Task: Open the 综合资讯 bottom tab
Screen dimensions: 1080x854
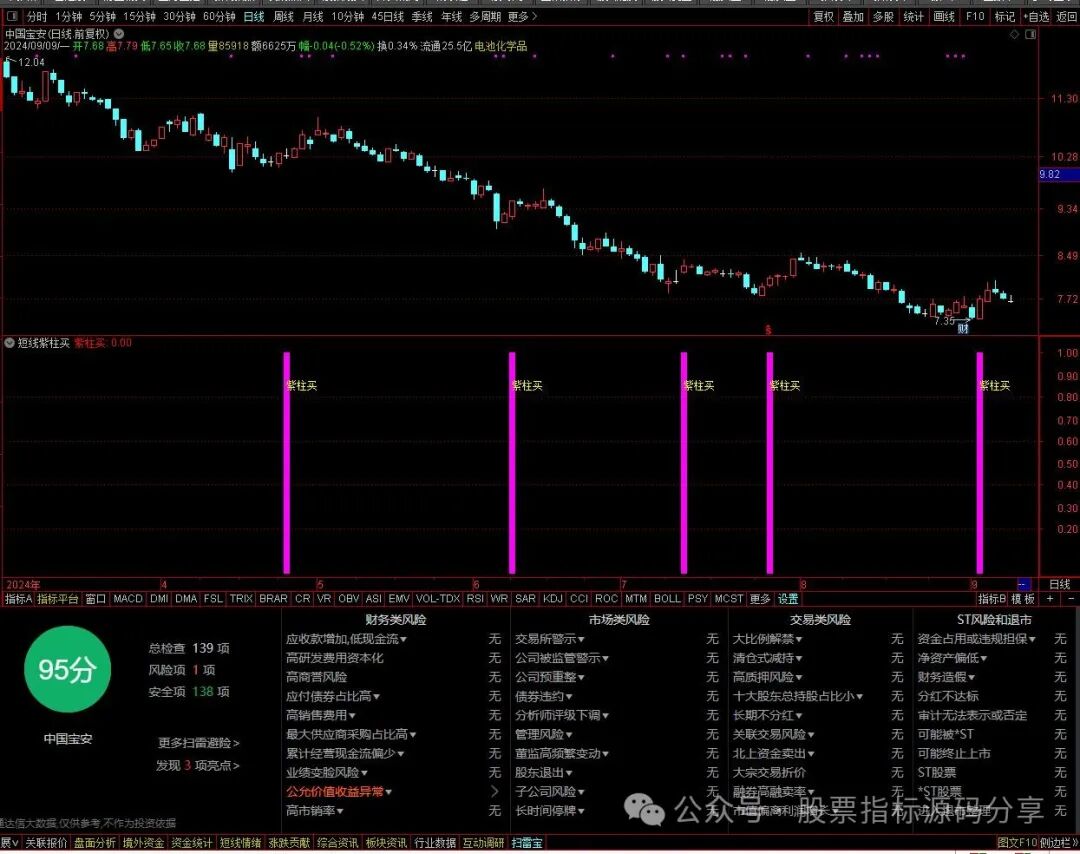Action: [x=338, y=842]
